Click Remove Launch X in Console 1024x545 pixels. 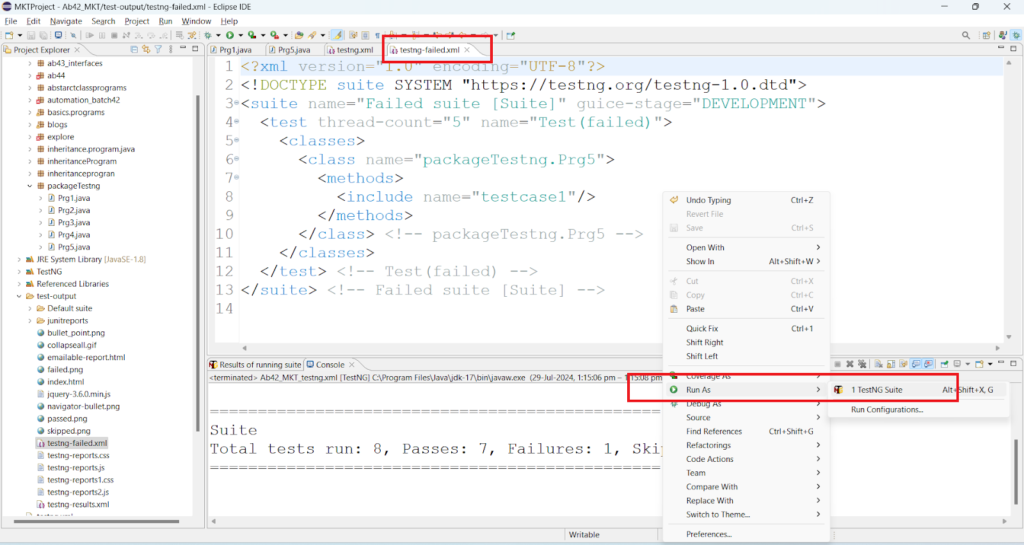(850, 364)
